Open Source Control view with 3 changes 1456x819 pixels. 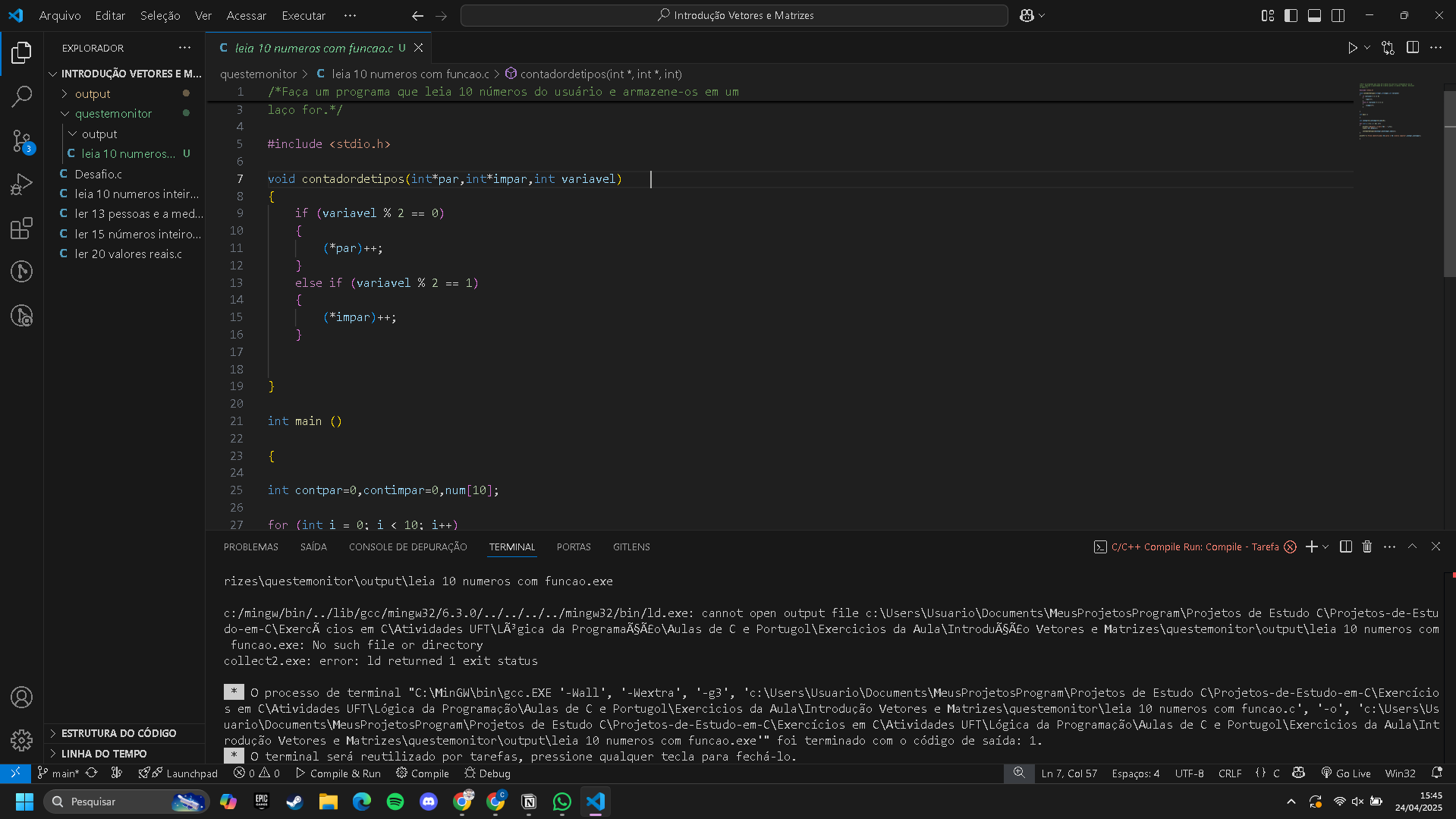tap(21, 140)
